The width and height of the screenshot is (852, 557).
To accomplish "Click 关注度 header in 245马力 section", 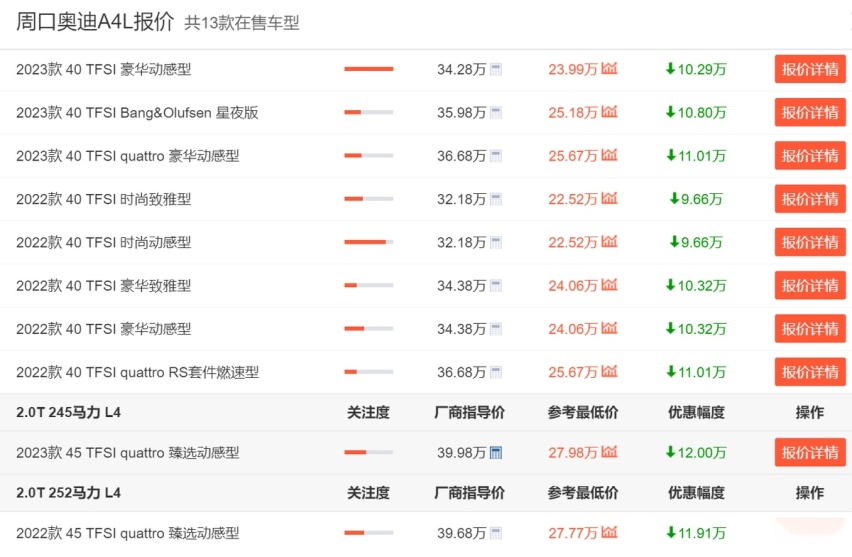I will (368, 412).
